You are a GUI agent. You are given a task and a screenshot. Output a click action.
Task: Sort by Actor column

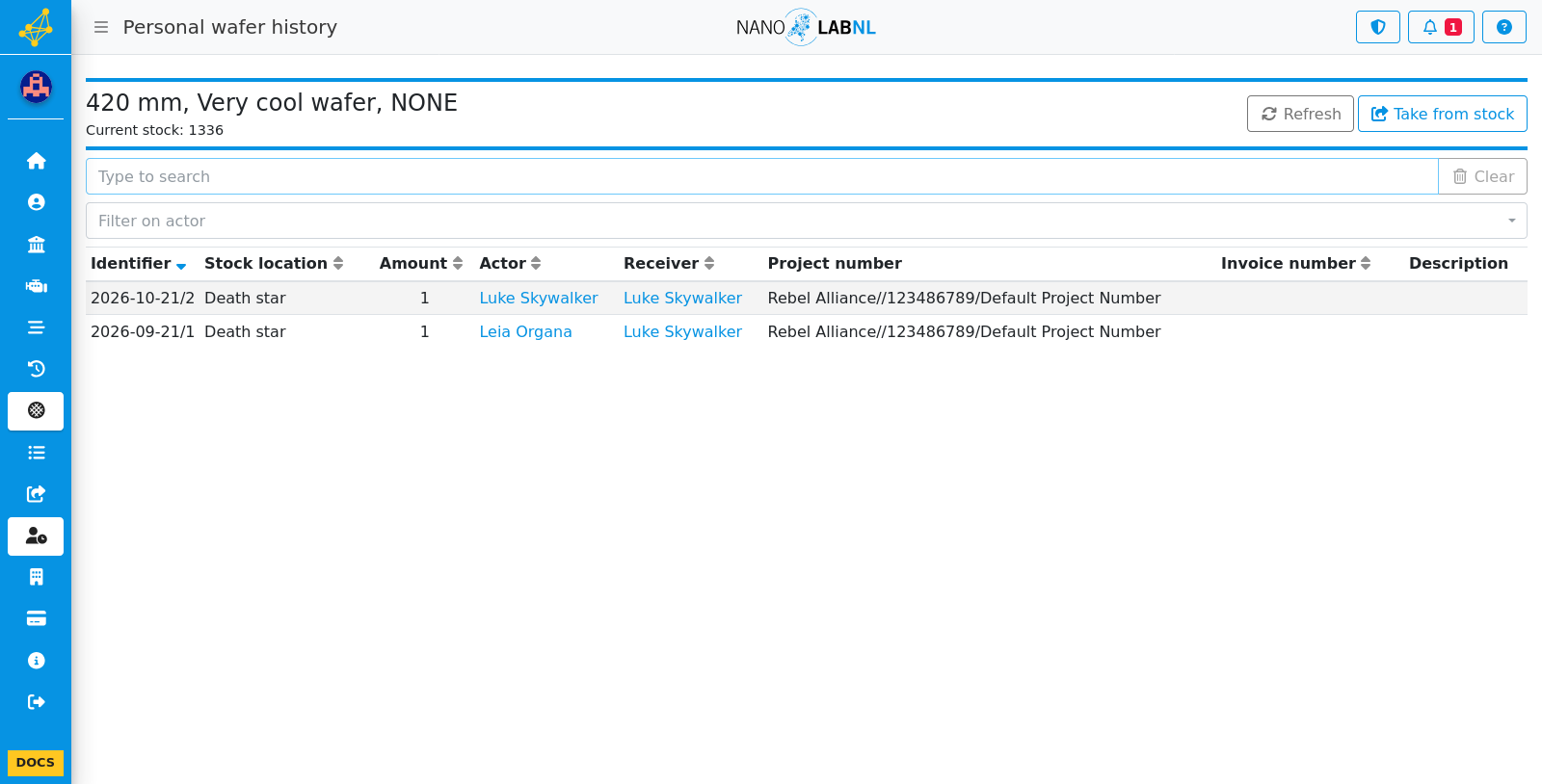[x=510, y=264]
